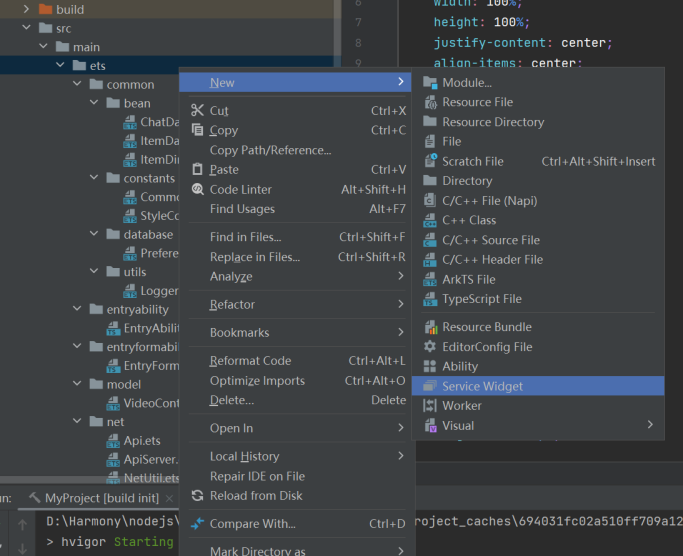The width and height of the screenshot is (683, 556).
Task: Collapse the ets folder
Action: [x=60, y=65]
